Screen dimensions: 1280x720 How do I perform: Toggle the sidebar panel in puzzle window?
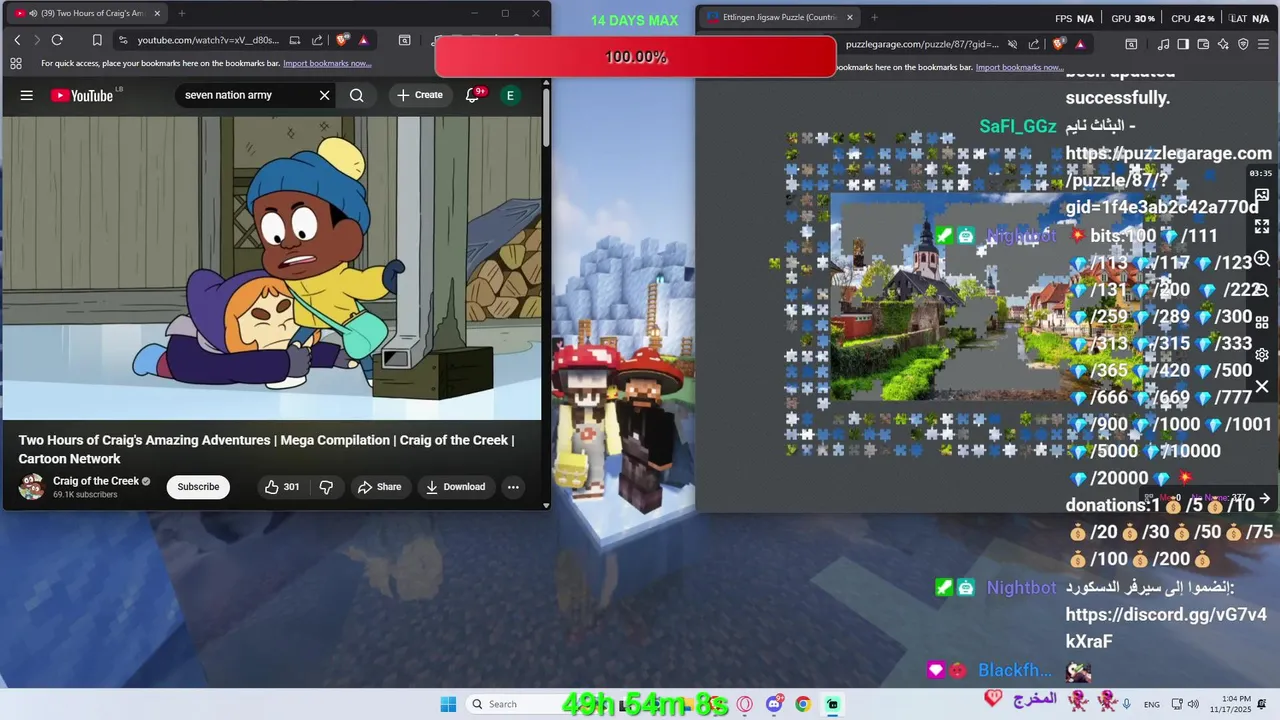click(1183, 44)
